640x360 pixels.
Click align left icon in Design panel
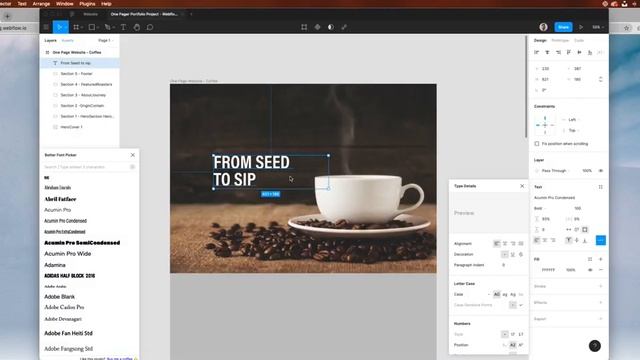(536, 52)
